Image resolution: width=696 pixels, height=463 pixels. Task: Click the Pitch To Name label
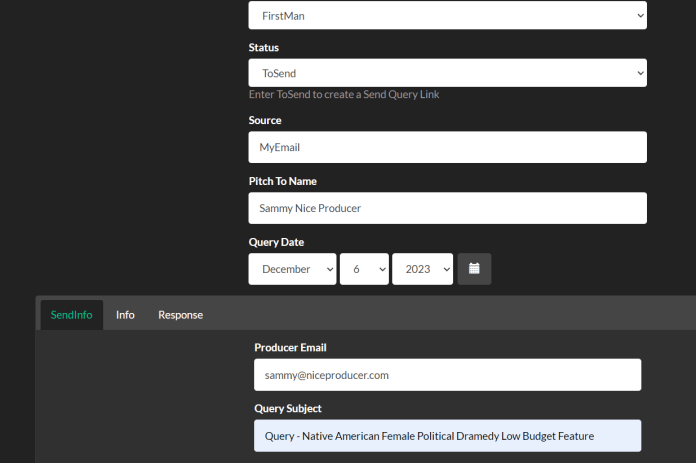click(283, 181)
